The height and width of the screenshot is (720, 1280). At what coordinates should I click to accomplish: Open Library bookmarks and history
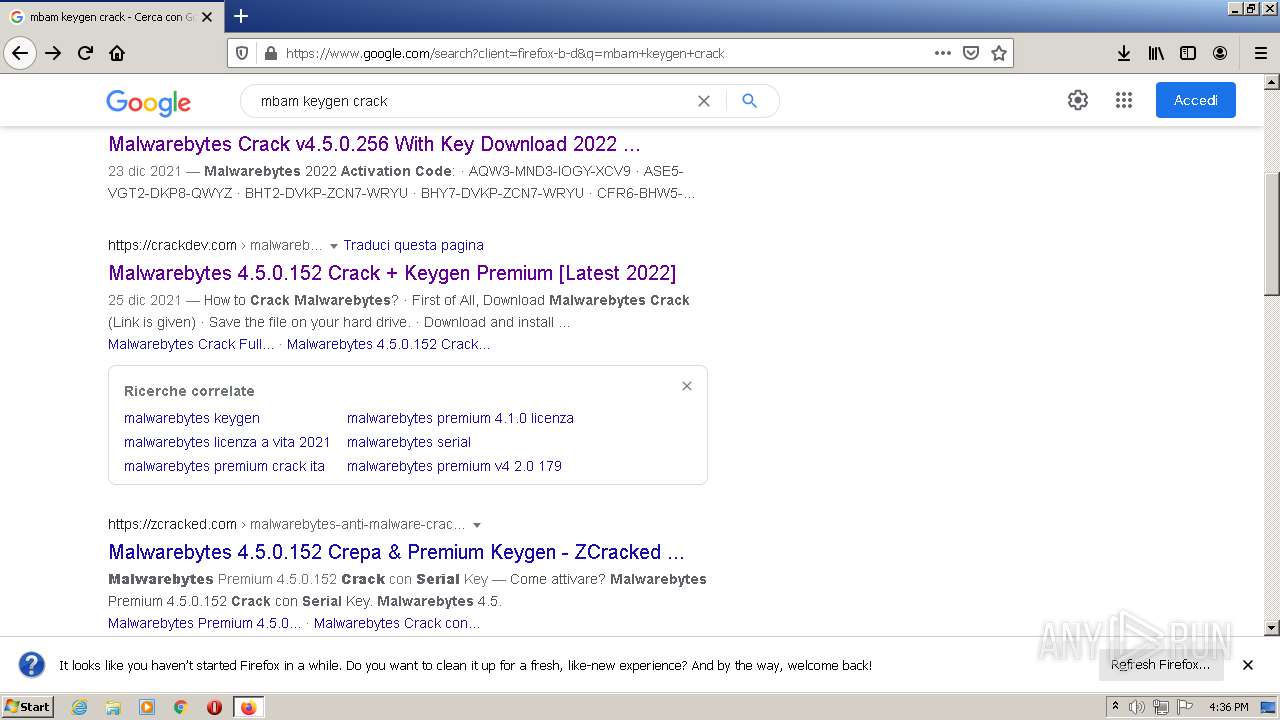point(1156,53)
